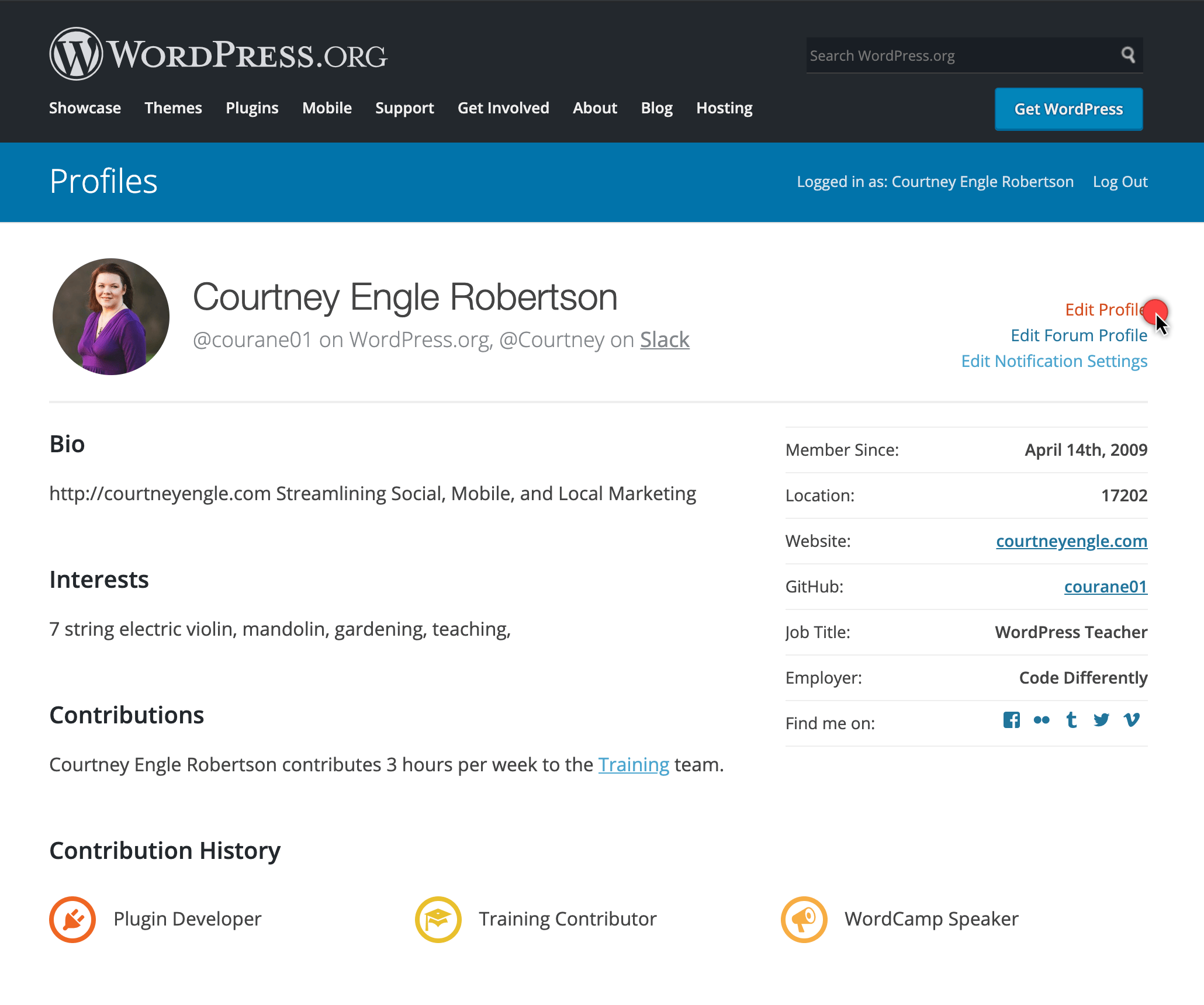The image size is (1204, 1005).
Task: Click the WordPress.org logo
Action: click(x=218, y=54)
